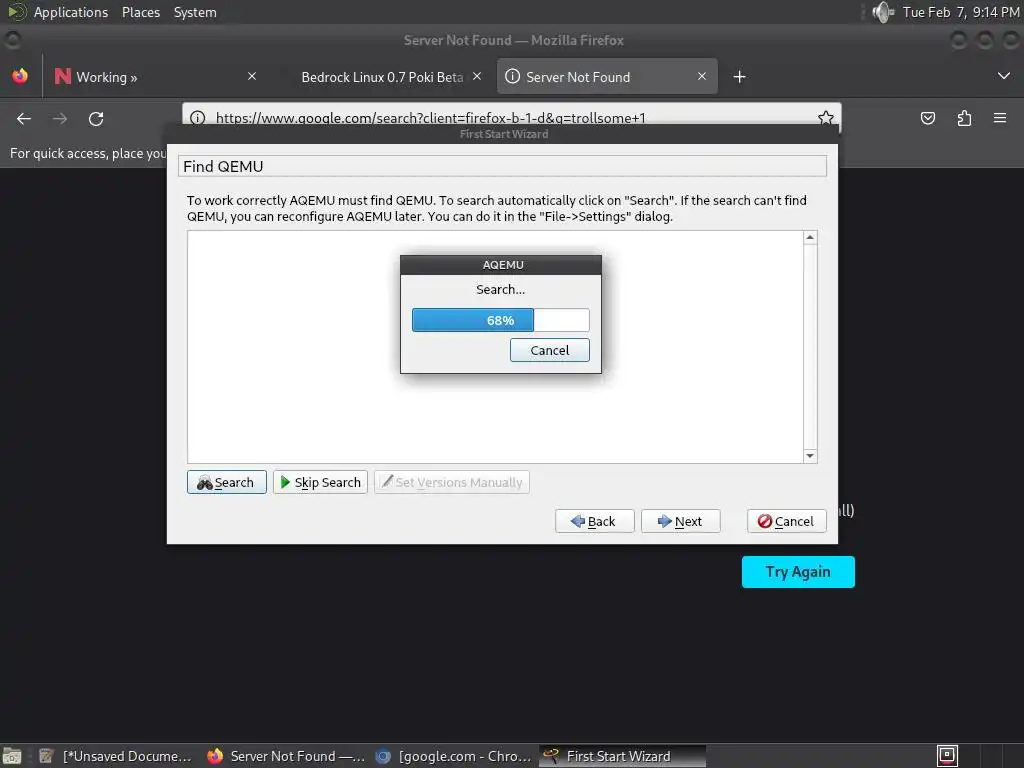Open the Places menu
This screenshot has width=1024, height=768.
click(141, 12)
